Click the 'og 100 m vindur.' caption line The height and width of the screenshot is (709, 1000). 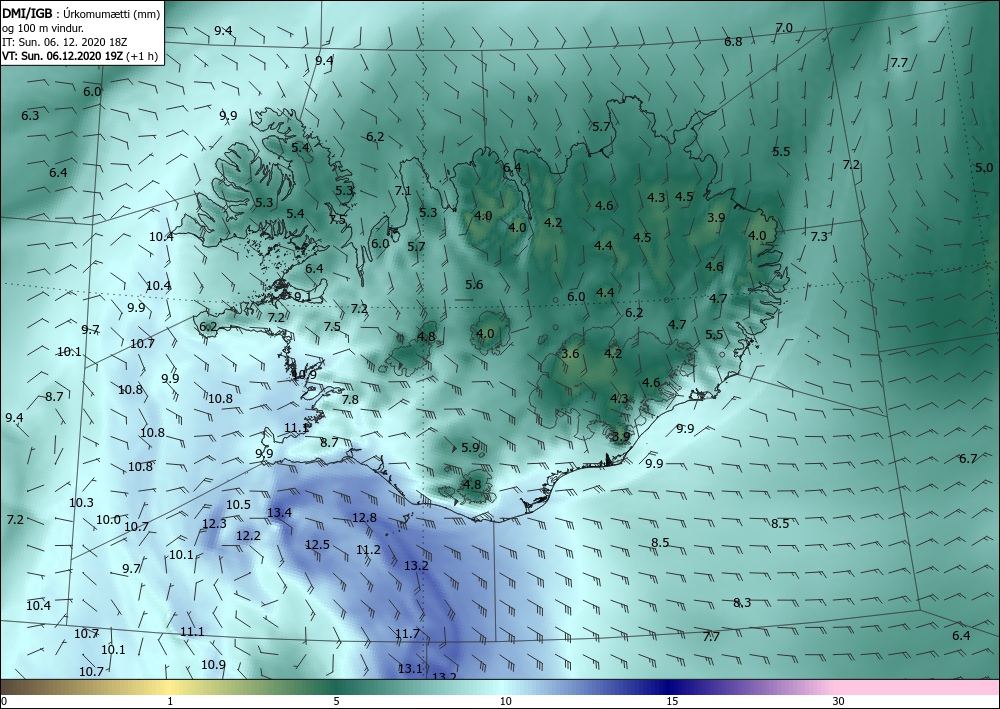point(43,28)
